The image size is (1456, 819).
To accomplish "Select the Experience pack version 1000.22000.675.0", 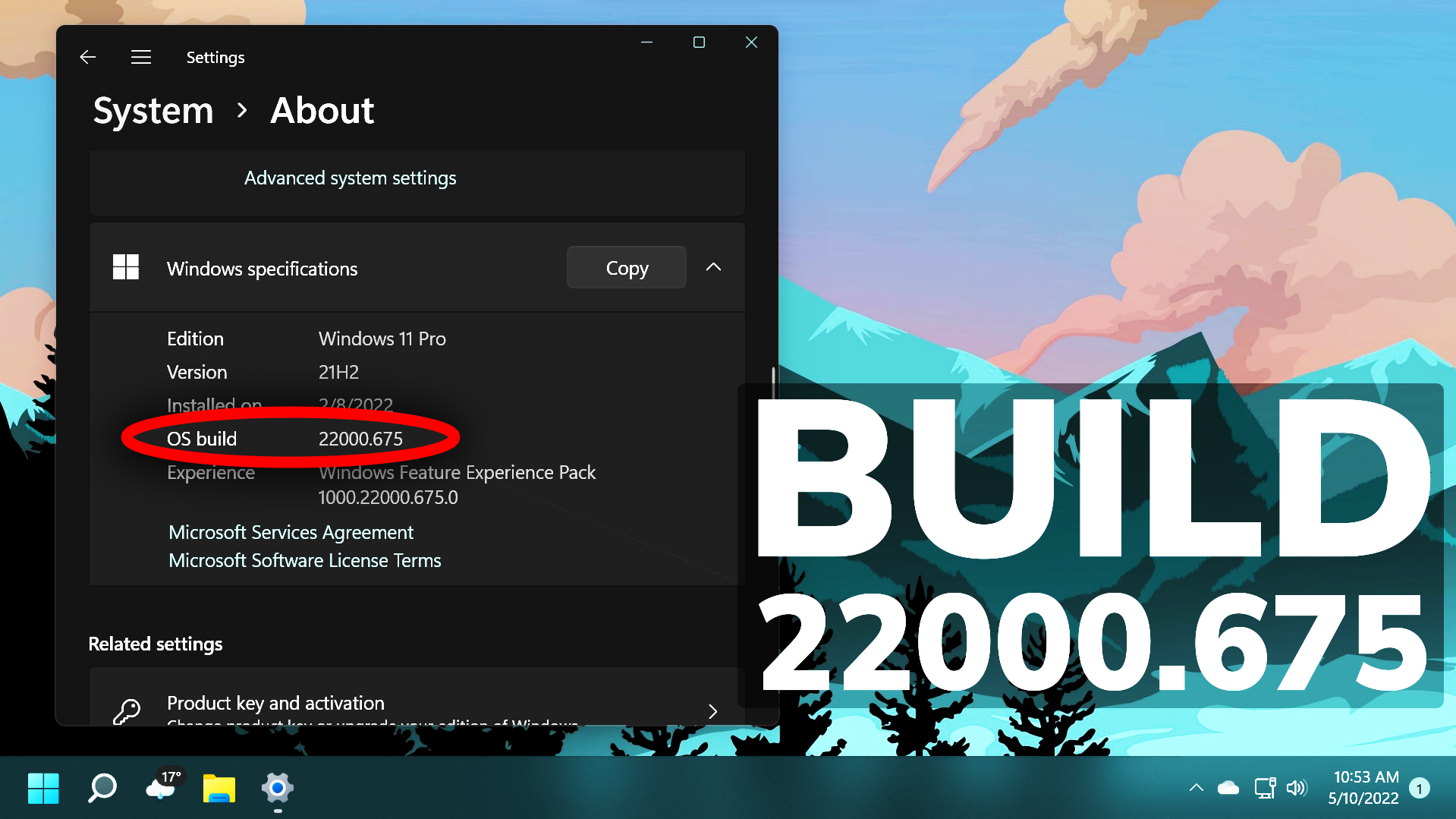I will point(388,497).
